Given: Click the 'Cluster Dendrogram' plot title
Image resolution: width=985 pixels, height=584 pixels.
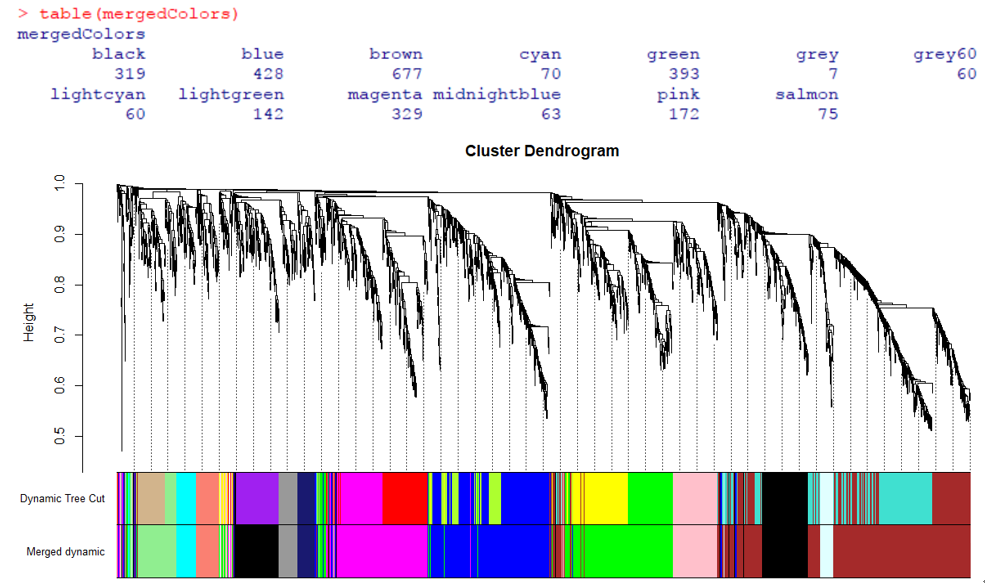Looking at the screenshot, I should 542,151.
